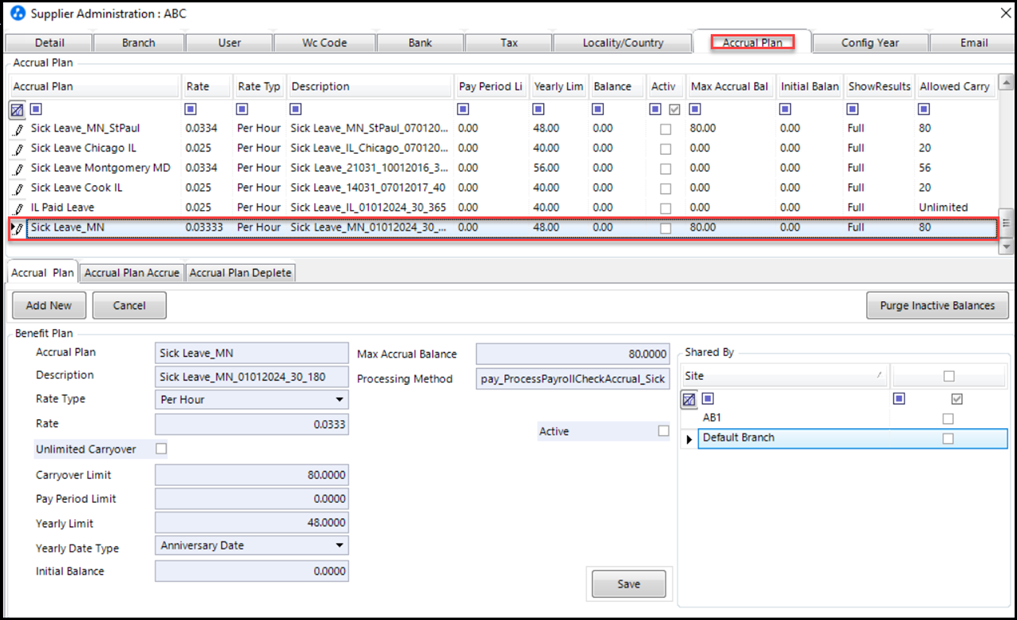
Task: Switch to the Branch tab
Action: point(139,43)
